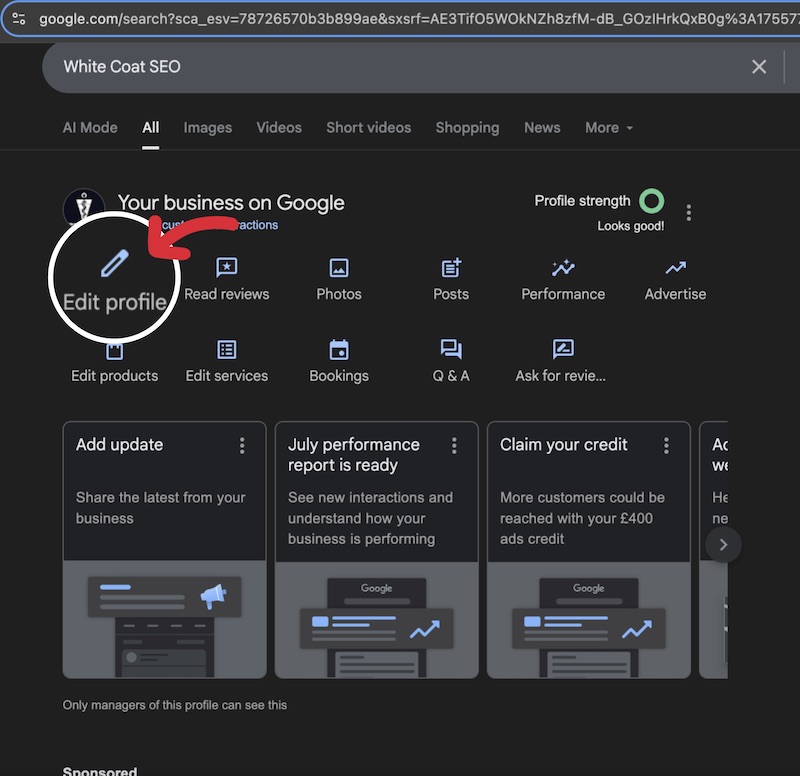Click the Profile strength label
Image resolution: width=800 pixels, height=776 pixels.
pos(582,201)
